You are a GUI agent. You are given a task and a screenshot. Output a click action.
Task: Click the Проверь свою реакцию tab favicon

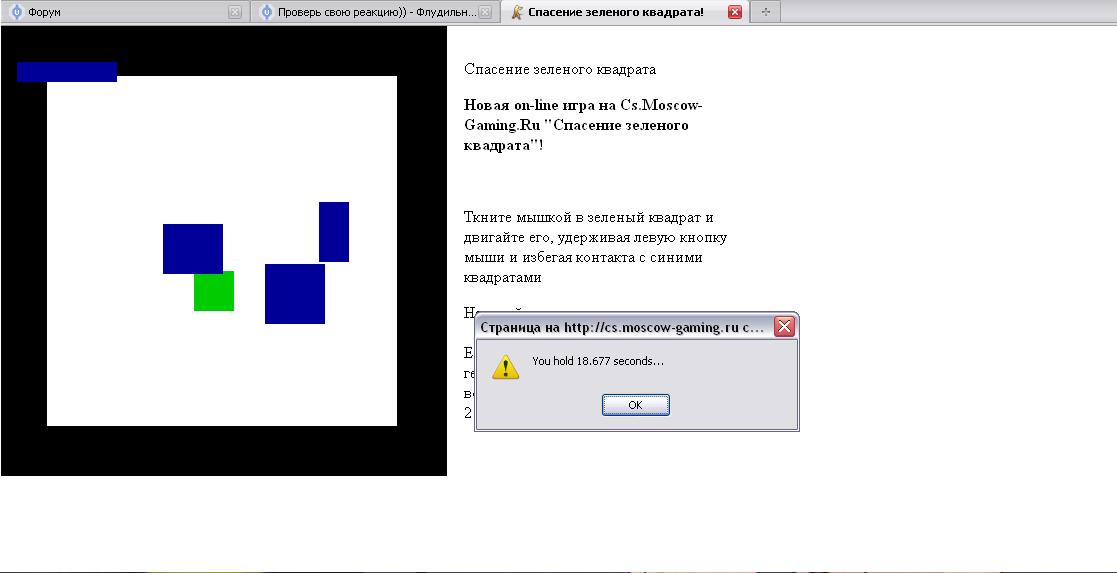tap(266, 12)
